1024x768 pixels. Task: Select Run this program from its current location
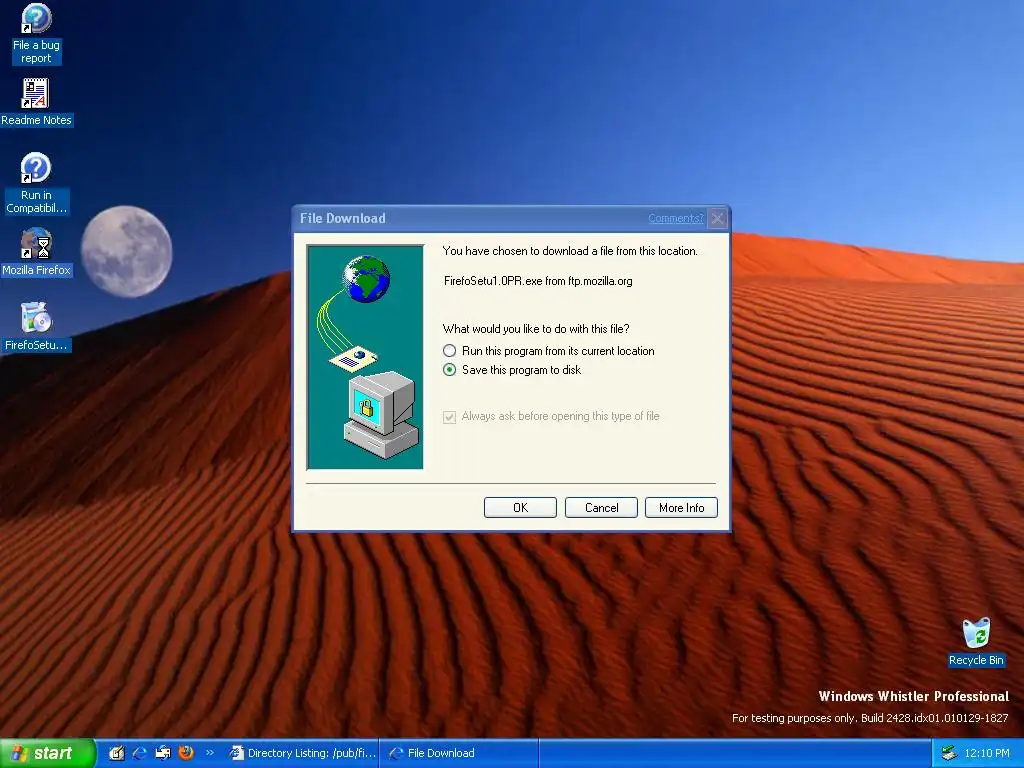[549, 351]
